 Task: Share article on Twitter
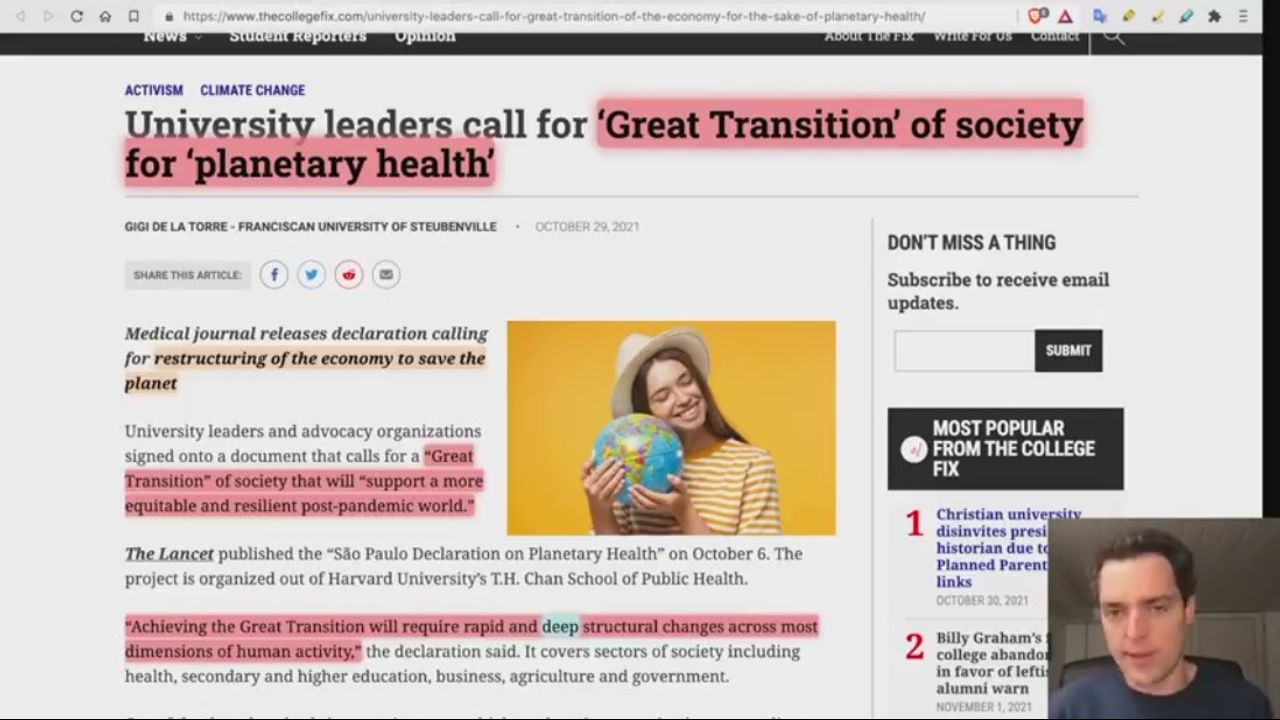(311, 275)
